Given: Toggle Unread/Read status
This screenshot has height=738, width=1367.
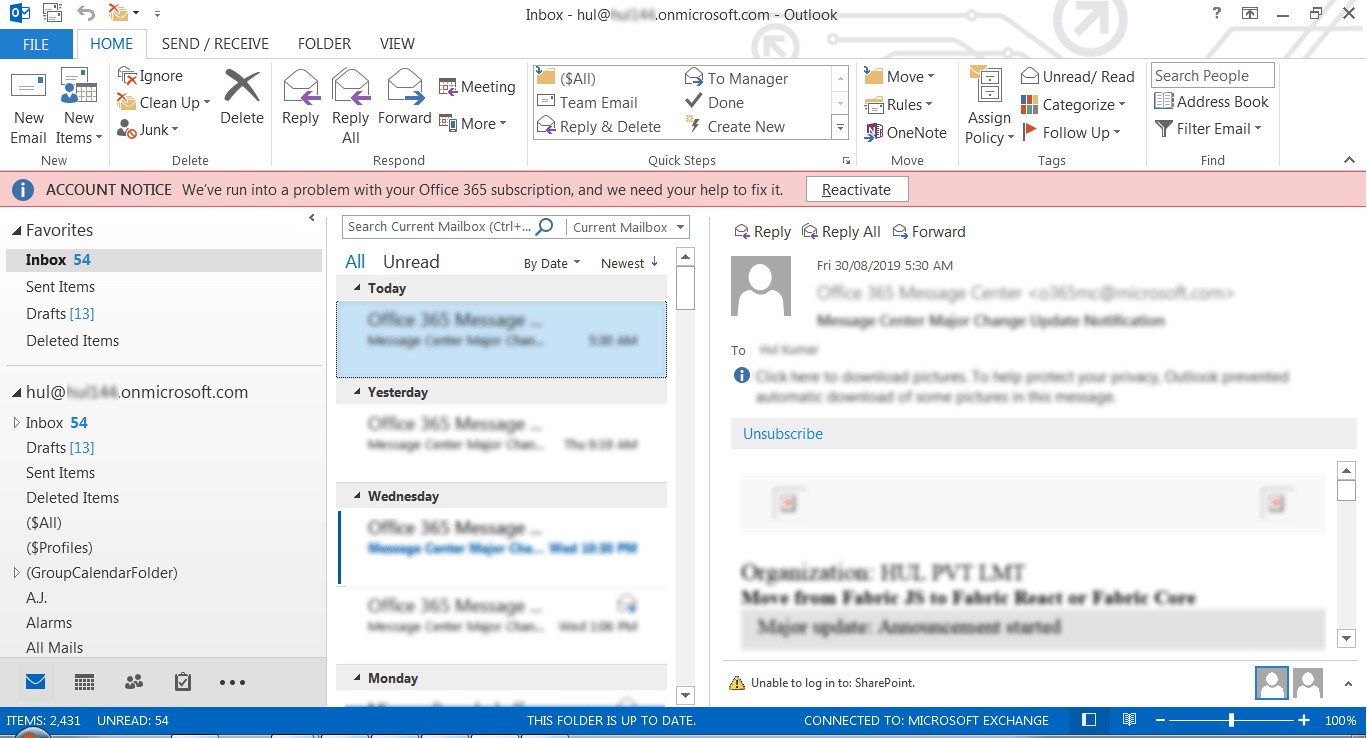Looking at the screenshot, I should pos(1078,76).
